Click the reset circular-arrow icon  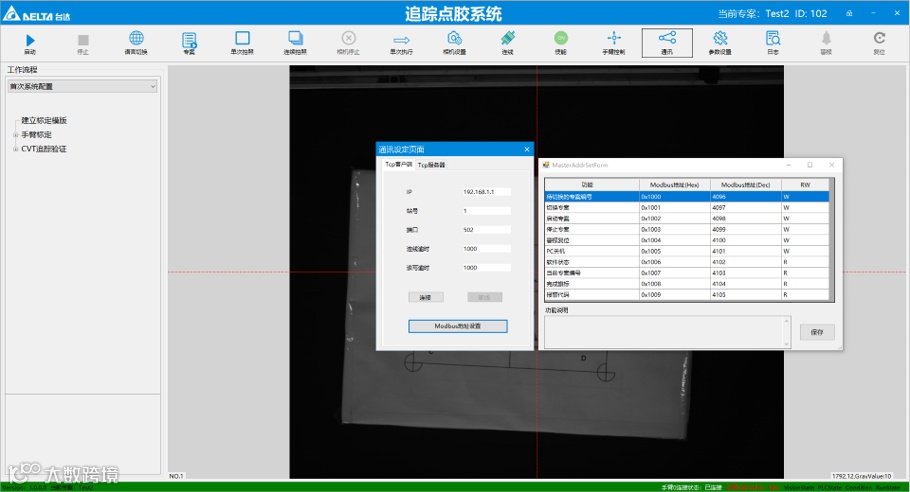coord(879,38)
